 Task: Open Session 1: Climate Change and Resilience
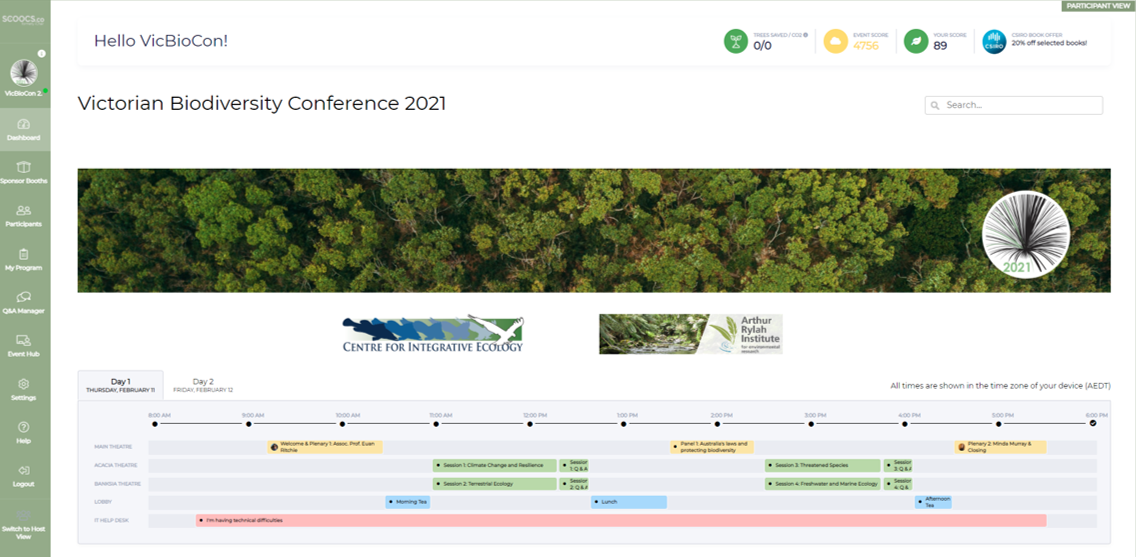[x=495, y=465]
